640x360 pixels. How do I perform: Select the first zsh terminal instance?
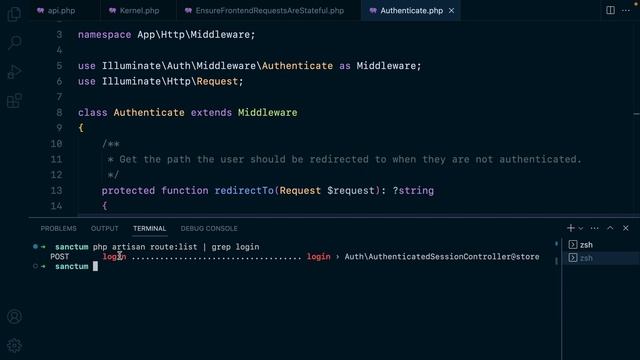point(600,245)
